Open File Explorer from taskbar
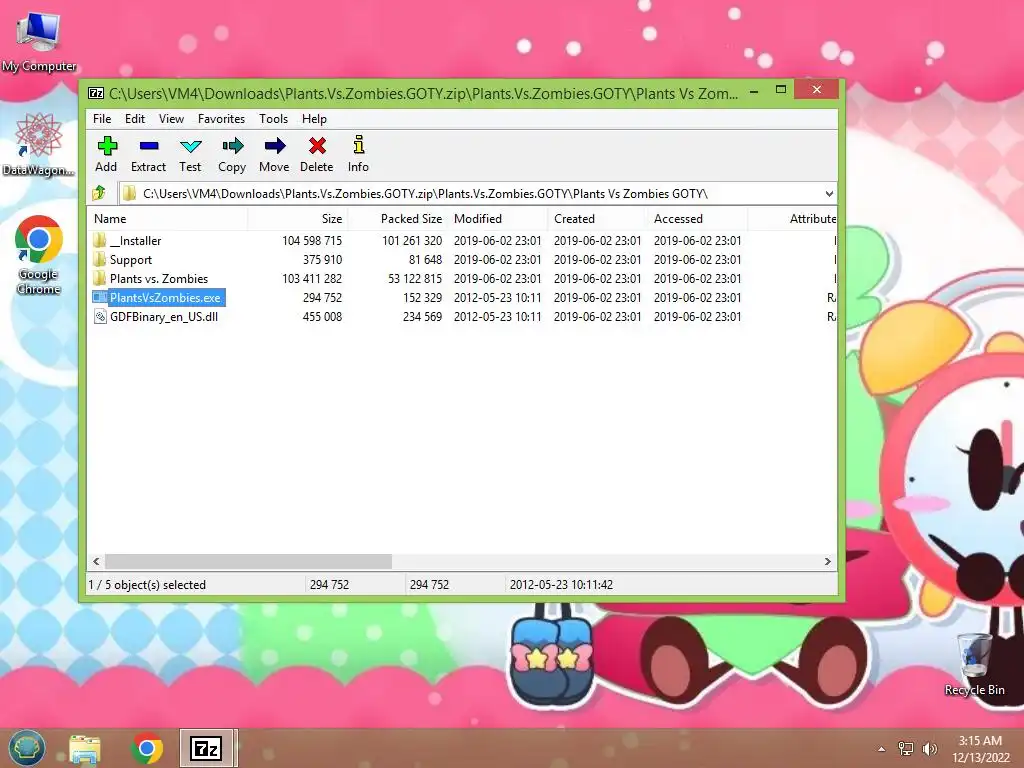 pyautogui.click(x=85, y=750)
